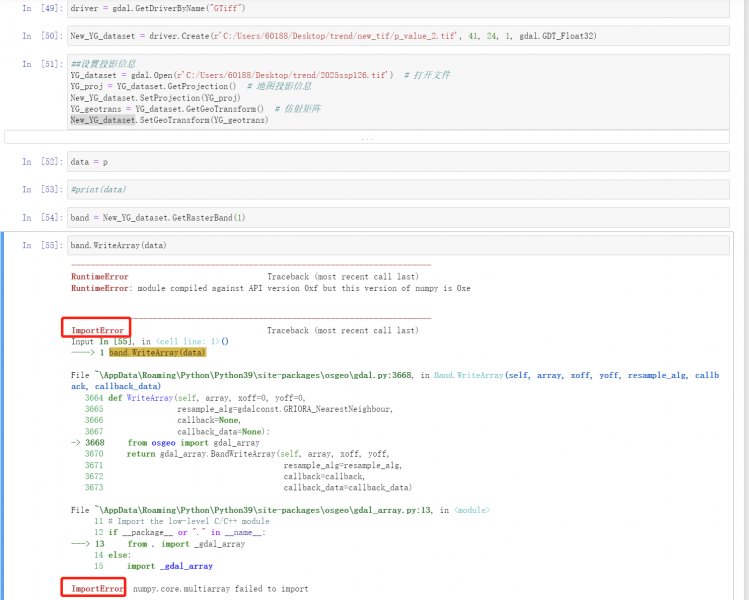Expand the collapsed output under cell 51
This screenshot has height=600, width=749.
(368, 137)
